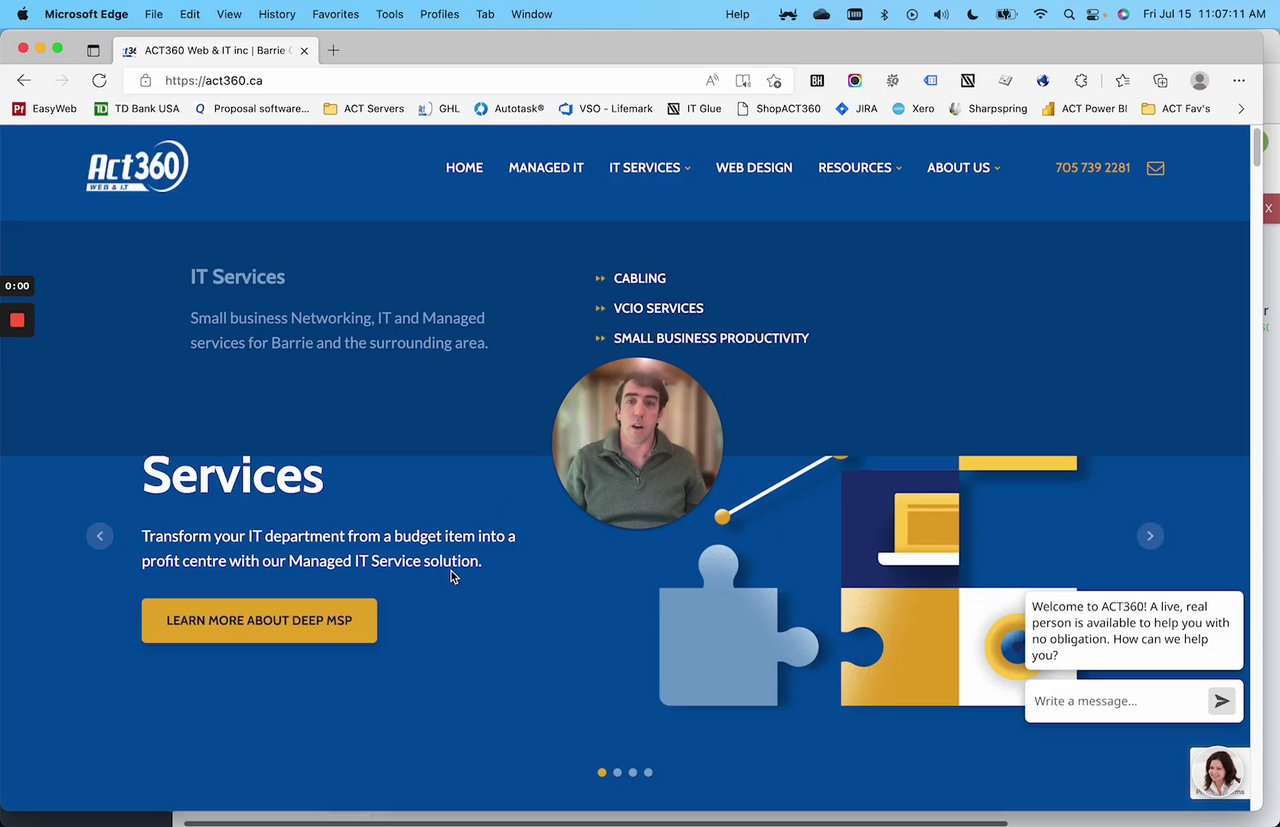This screenshot has height=827, width=1280.
Task: Open Edge Settings and more menu
Action: pyautogui.click(x=1239, y=80)
